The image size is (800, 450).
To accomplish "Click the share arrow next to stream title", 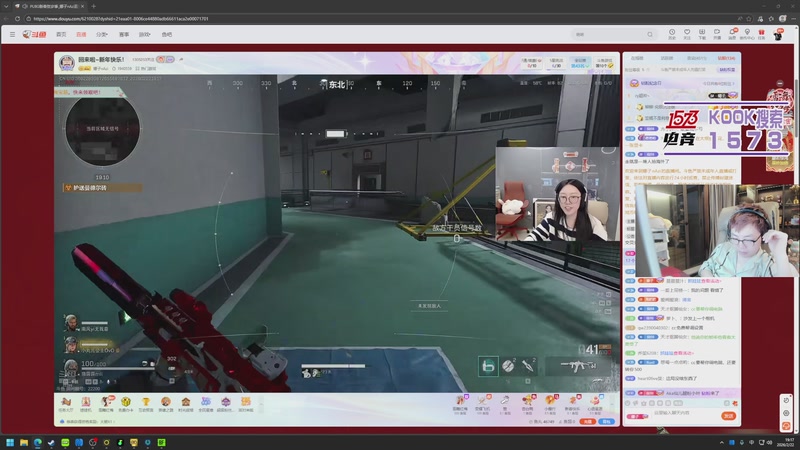I will tap(181, 60).
